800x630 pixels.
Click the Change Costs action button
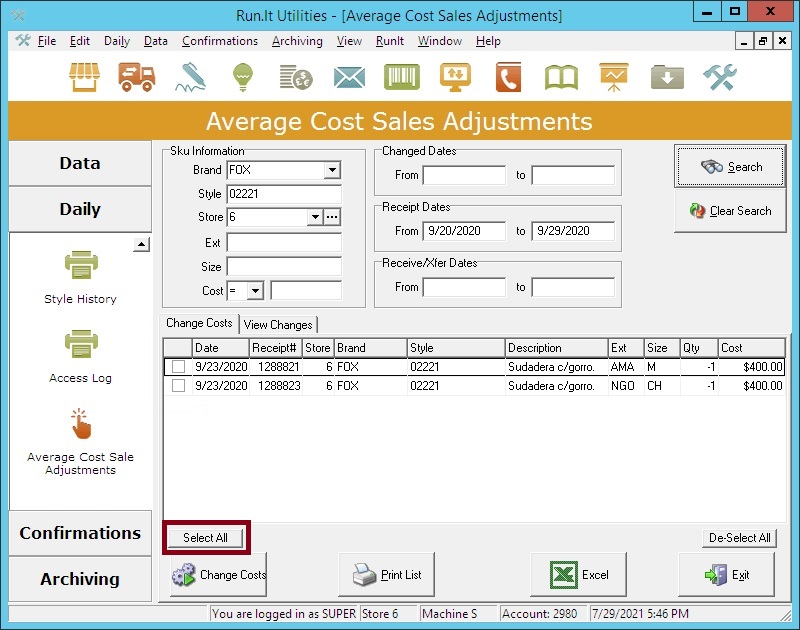point(218,575)
